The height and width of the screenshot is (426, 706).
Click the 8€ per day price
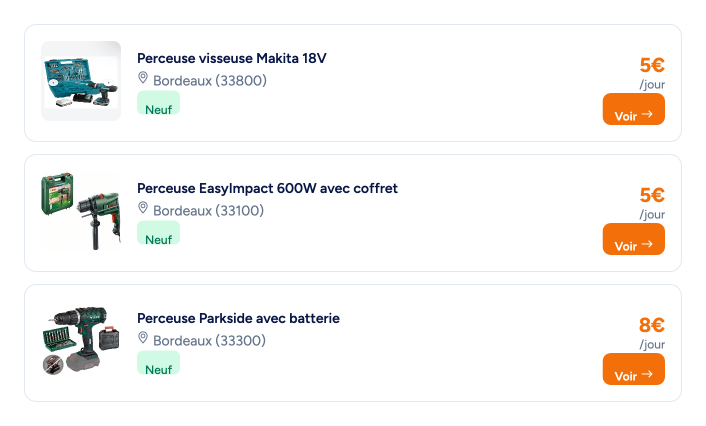pyautogui.click(x=651, y=325)
